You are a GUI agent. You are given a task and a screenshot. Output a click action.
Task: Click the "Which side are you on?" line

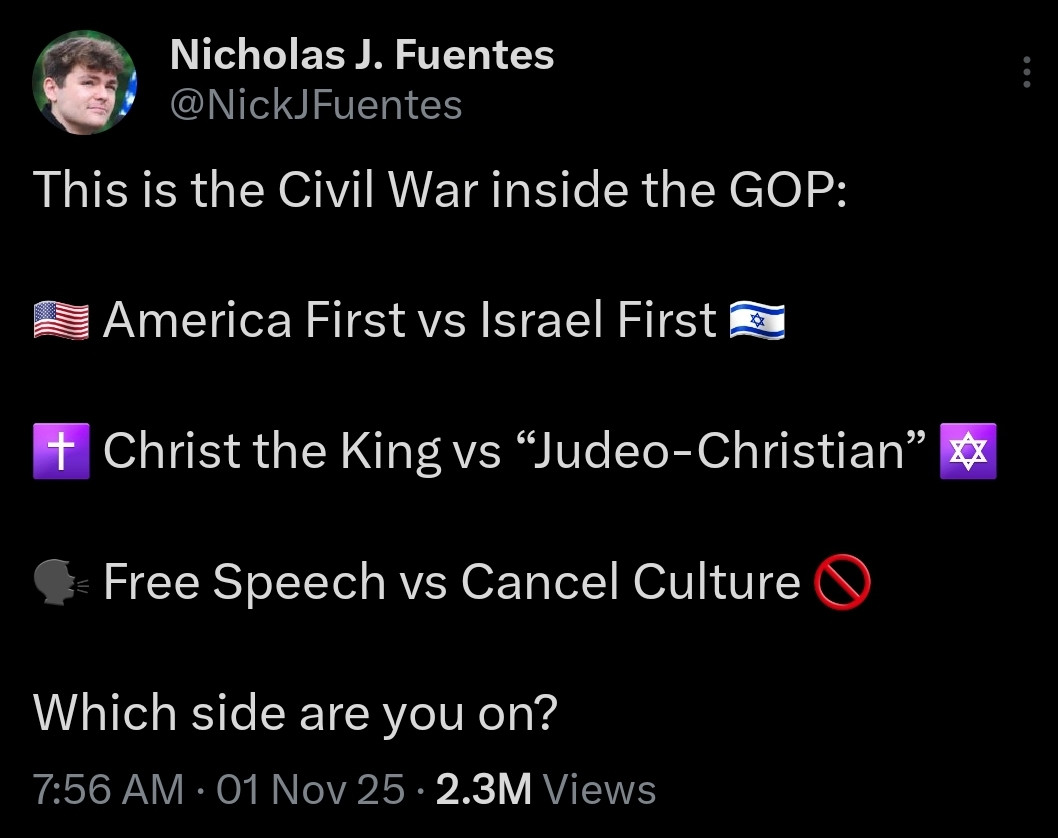[x=294, y=713]
